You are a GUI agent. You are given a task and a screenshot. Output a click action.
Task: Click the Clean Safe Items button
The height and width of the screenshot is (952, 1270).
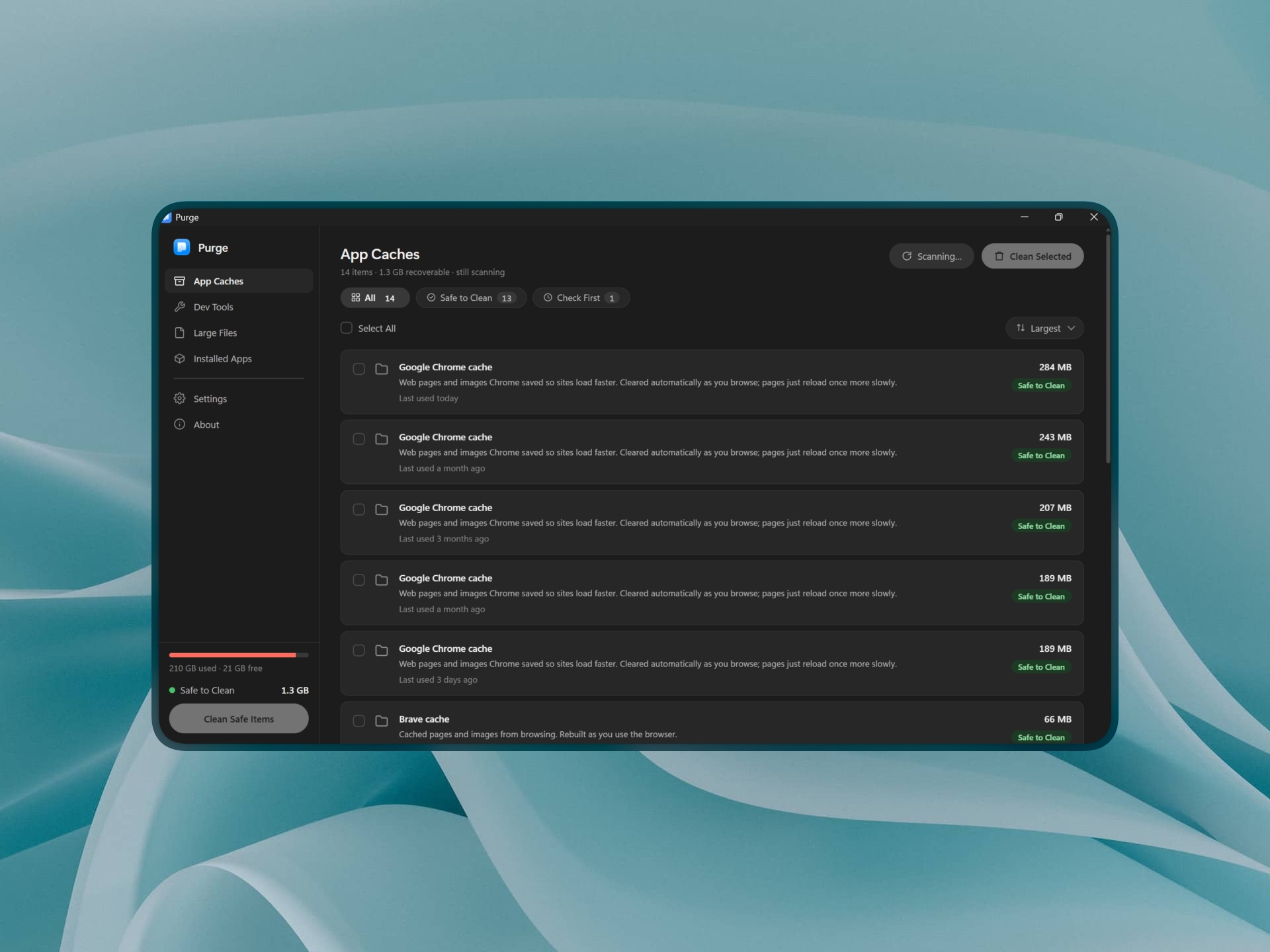[239, 719]
